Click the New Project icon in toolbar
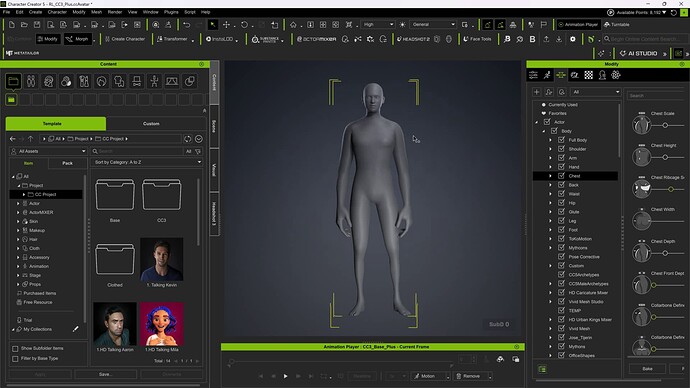The height and width of the screenshot is (388, 690). [11, 25]
